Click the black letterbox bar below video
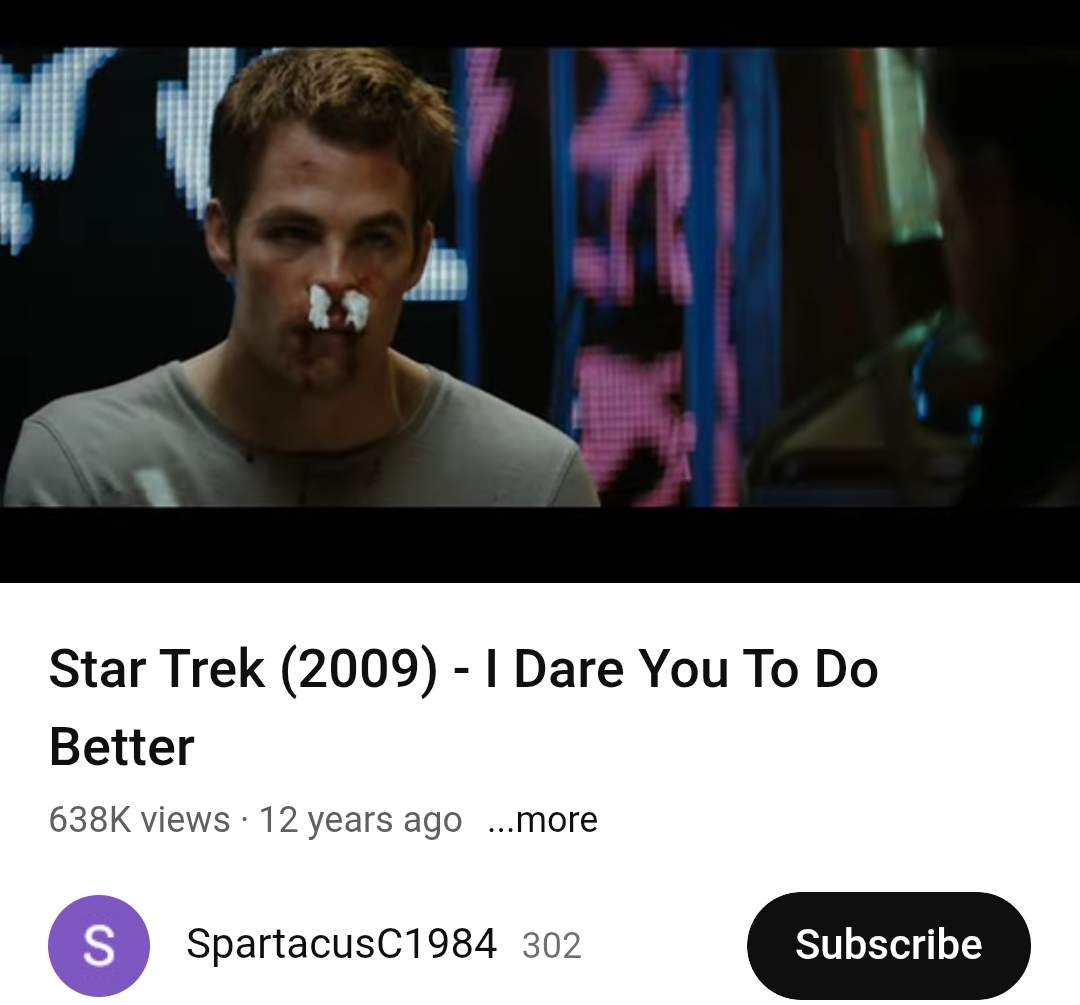Viewport: 1080px width, 1005px height. pyautogui.click(x=540, y=544)
